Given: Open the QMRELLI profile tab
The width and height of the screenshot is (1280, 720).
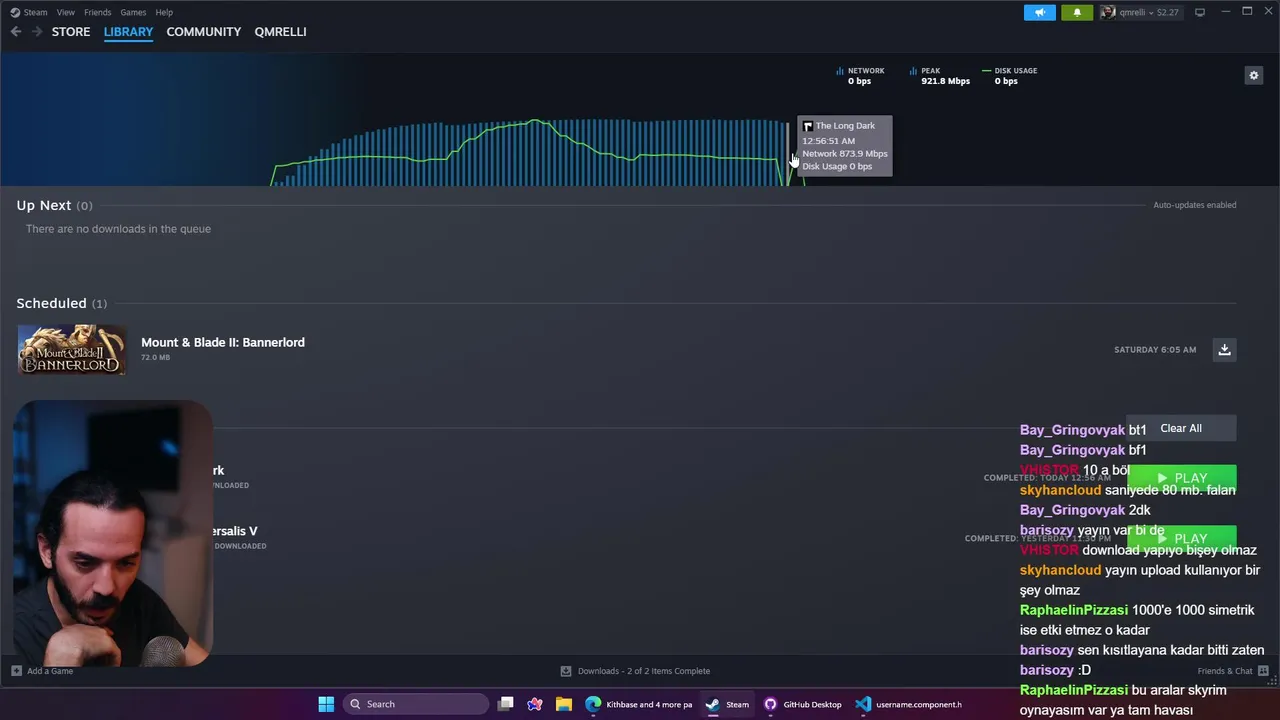Looking at the screenshot, I should pos(280,32).
